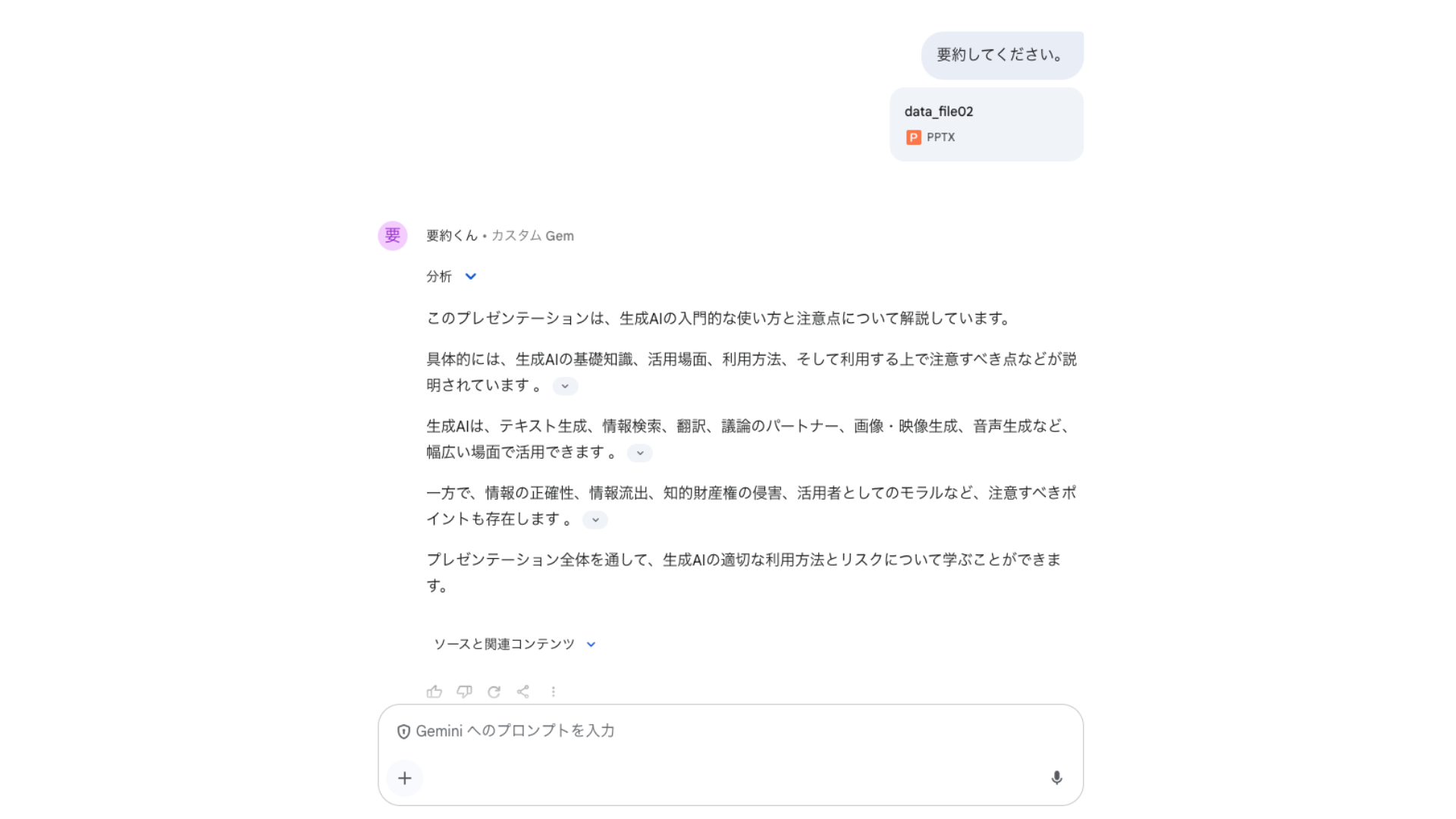Expand details about 生成AI use cases
Image resolution: width=1456 pixels, height=819 pixels.
click(x=639, y=453)
